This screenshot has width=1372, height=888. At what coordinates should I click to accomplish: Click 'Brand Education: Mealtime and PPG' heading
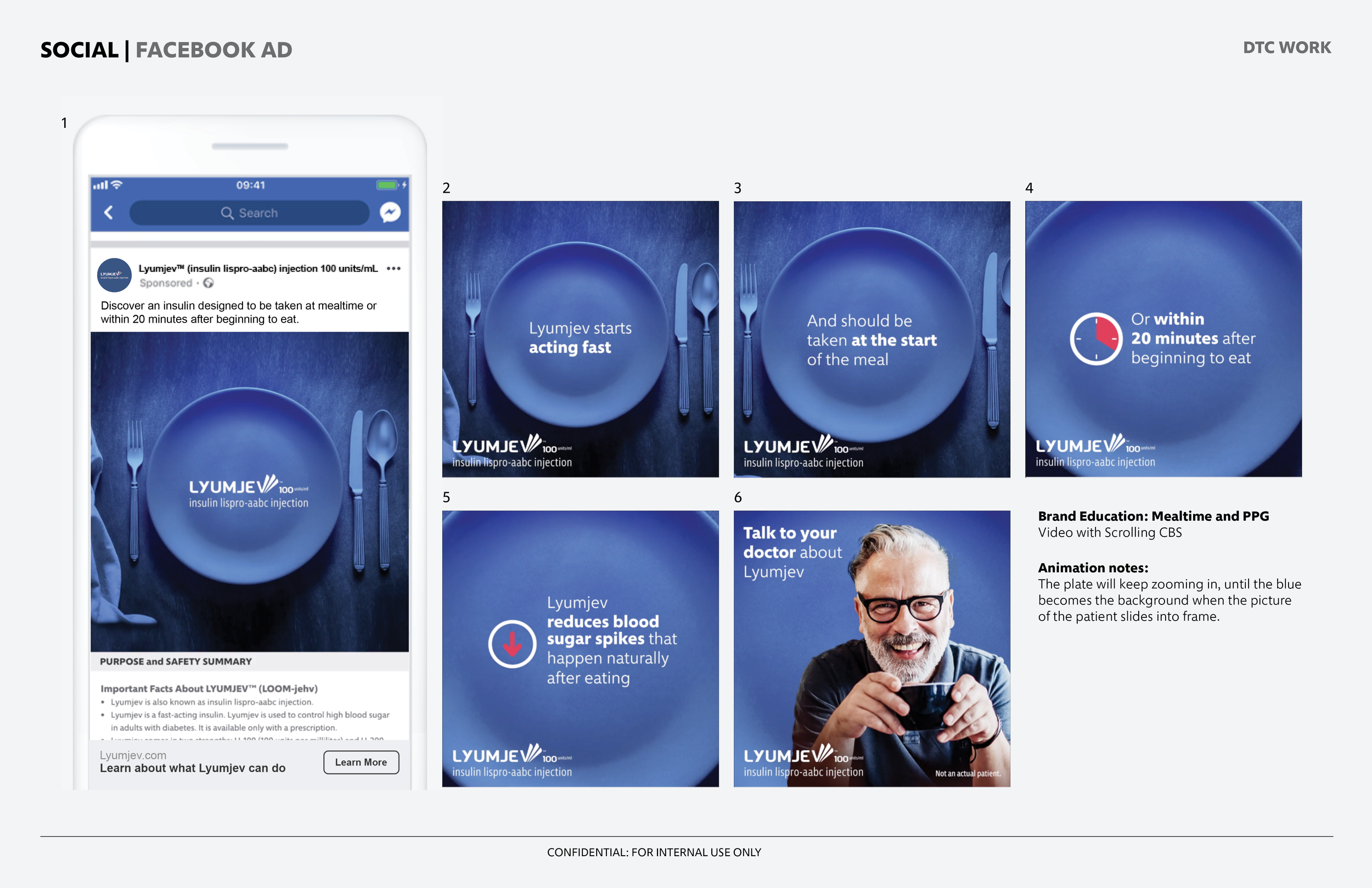pos(1154,516)
